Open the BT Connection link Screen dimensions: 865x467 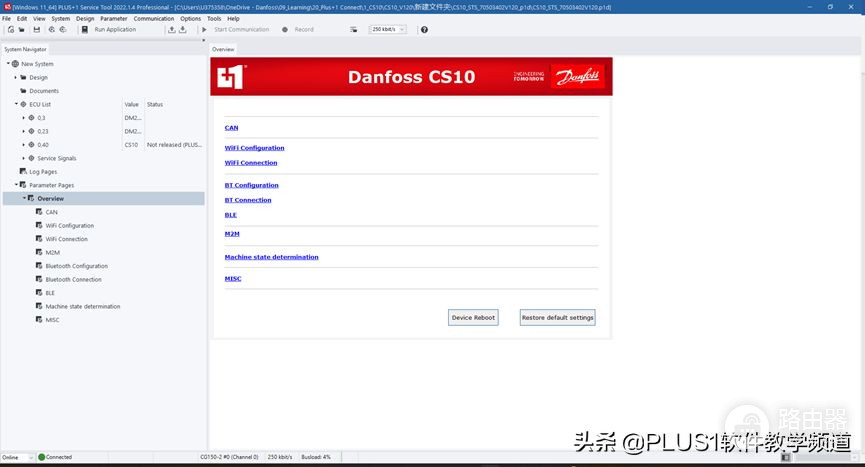pos(248,200)
